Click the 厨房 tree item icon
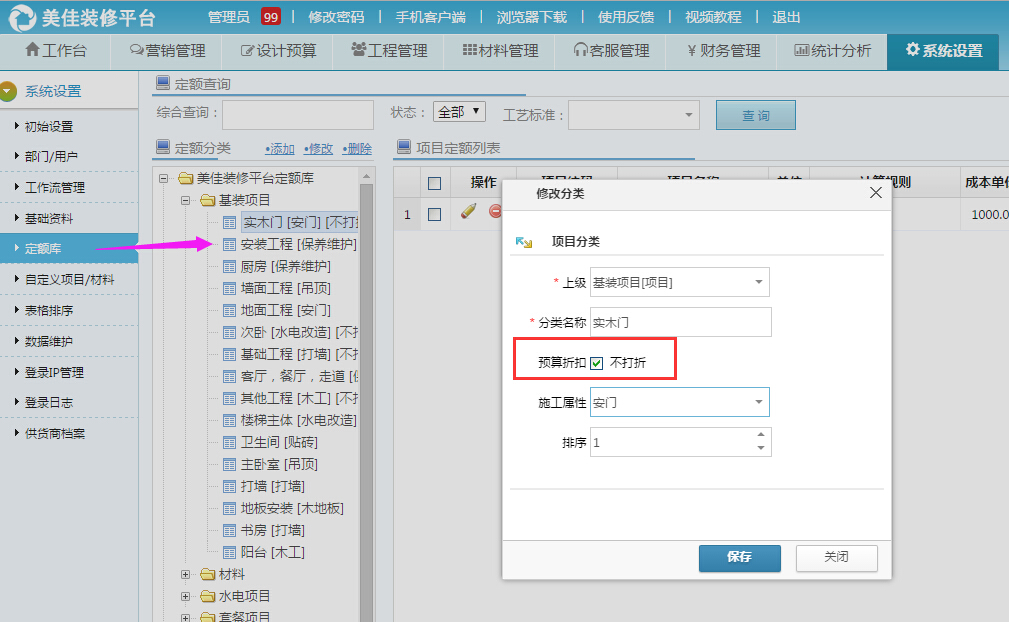Viewport: 1009px width, 622px height. (x=230, y=266)
